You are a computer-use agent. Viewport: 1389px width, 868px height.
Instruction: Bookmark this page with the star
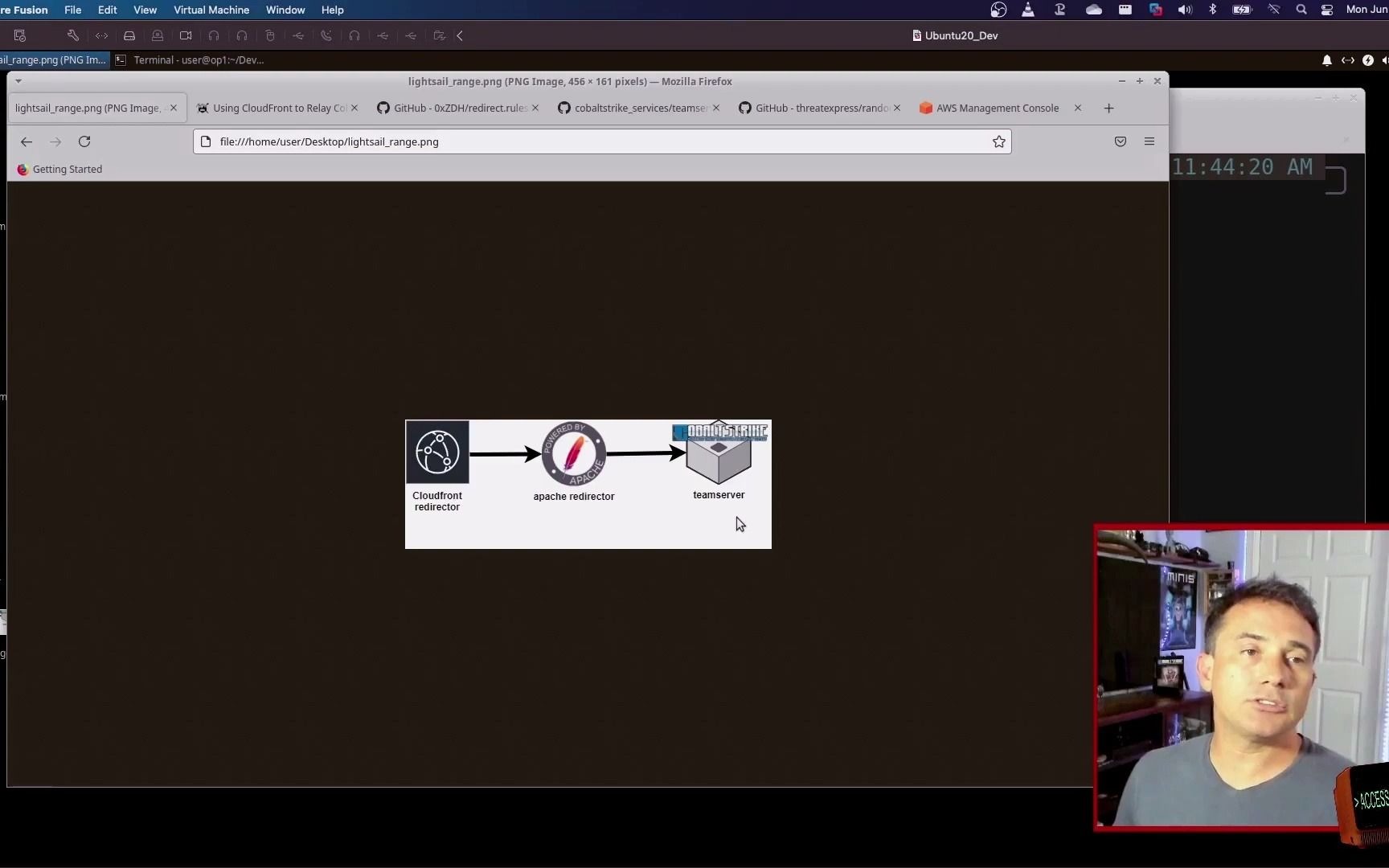[x=999, y=141]
